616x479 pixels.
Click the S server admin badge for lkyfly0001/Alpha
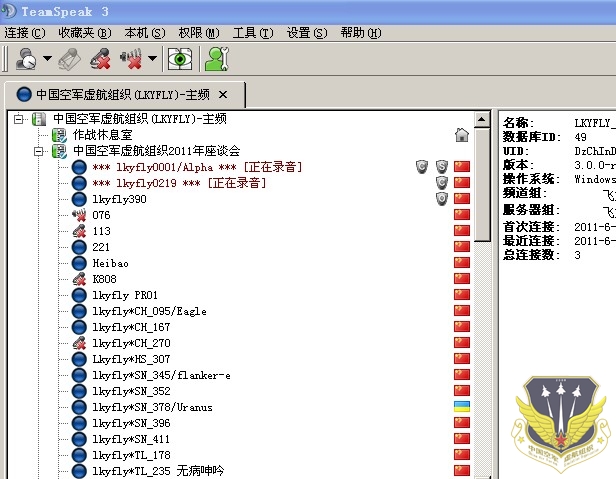click(x=442, y=167)
